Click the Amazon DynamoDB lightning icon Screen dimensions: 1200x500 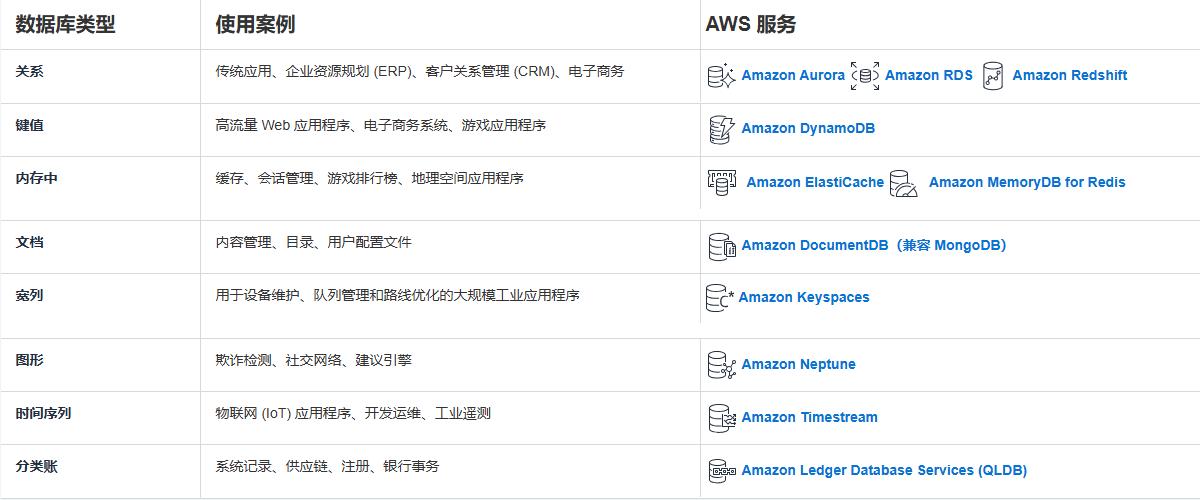coord(721,129)
